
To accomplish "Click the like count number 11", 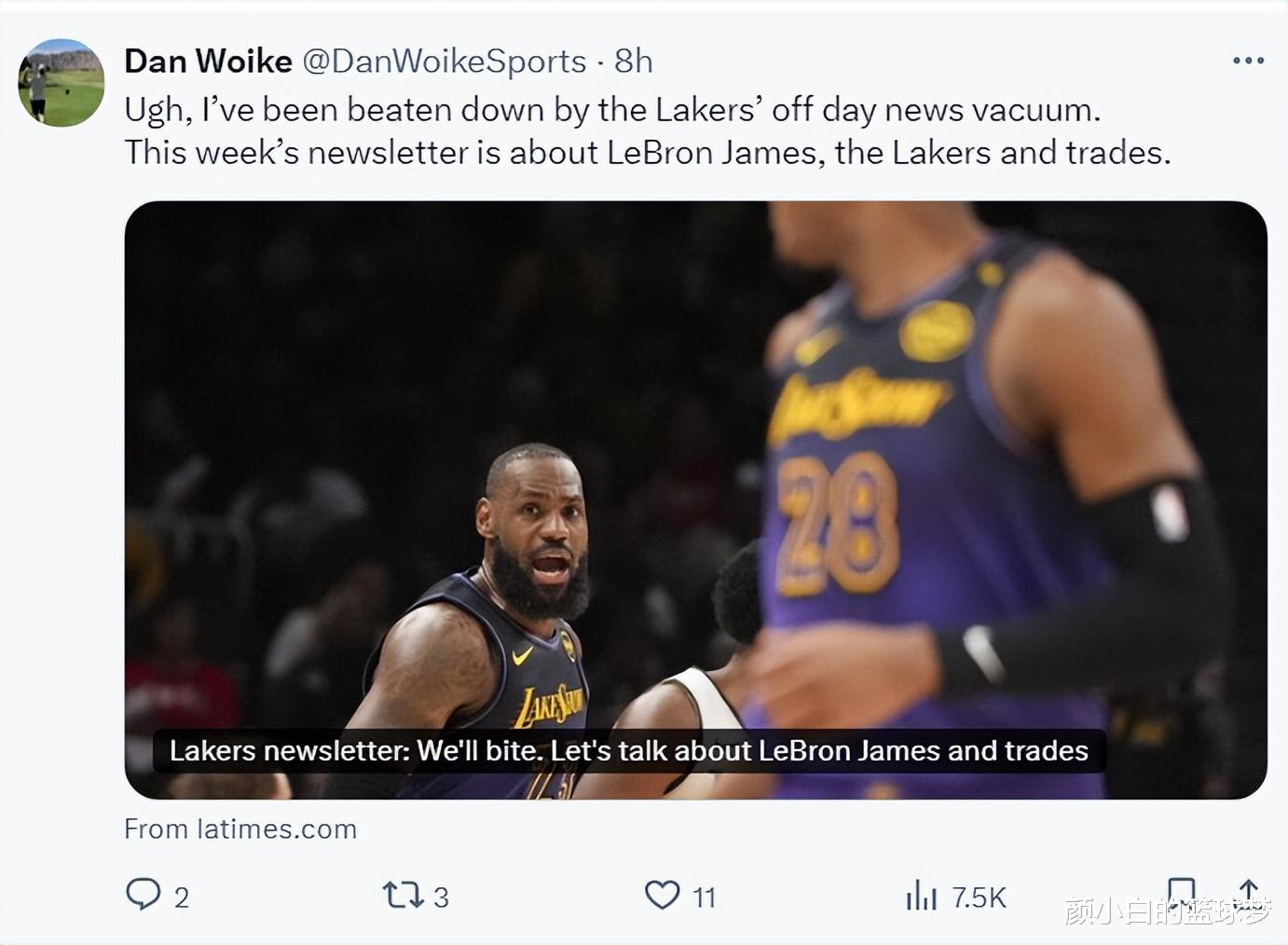I will tap(705, 897).
